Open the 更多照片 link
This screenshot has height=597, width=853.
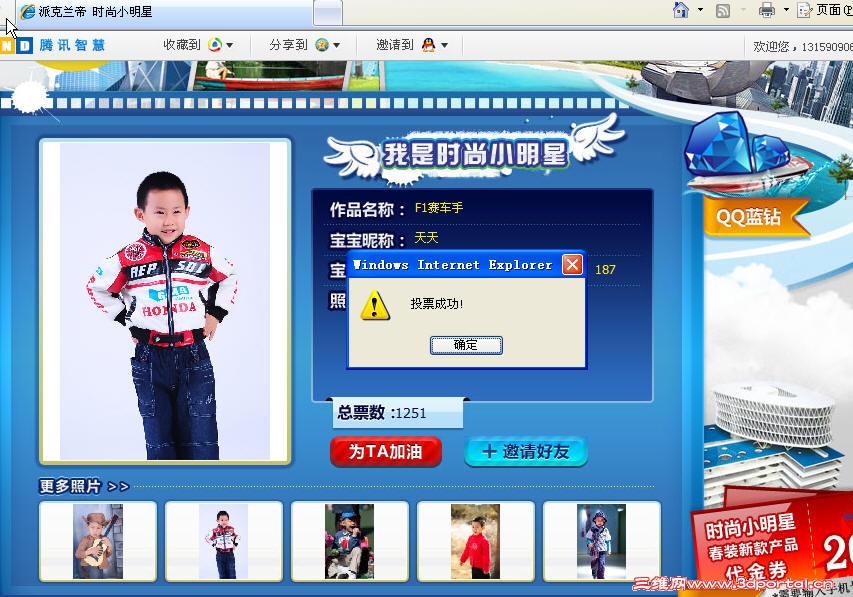click(x=84, y=485)
